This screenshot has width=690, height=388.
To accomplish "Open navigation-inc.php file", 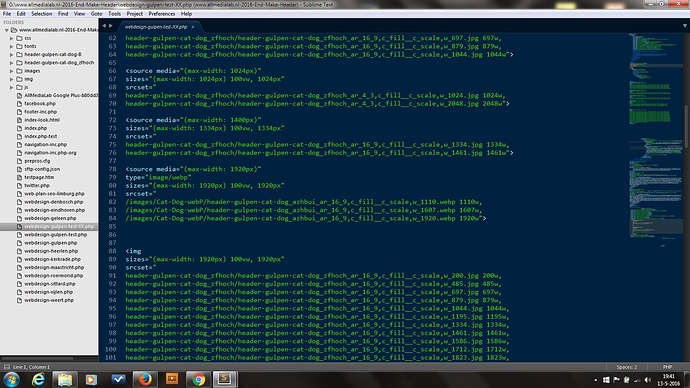I will (45, 145).
